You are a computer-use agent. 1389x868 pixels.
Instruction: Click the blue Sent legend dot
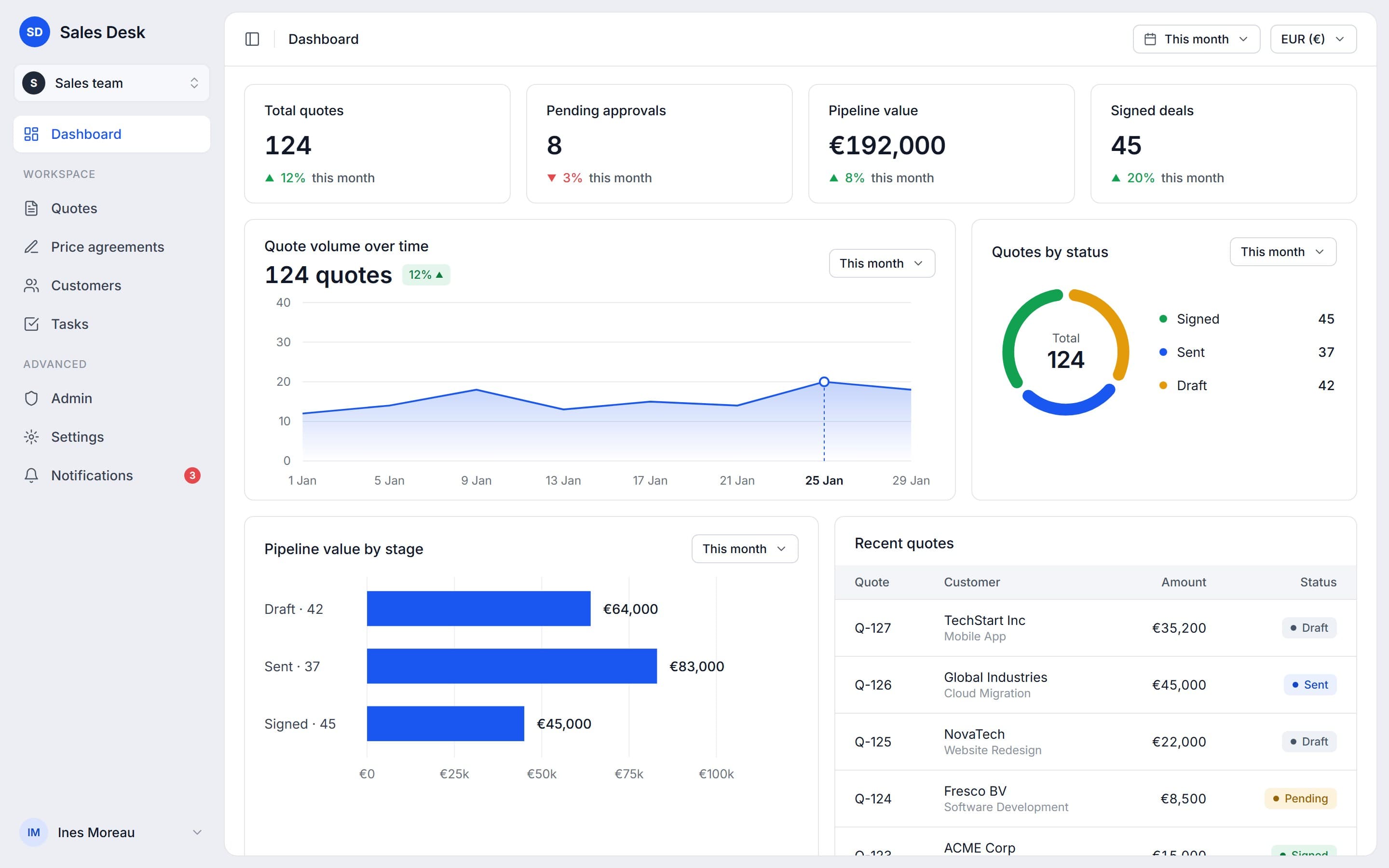point(1163,352)
